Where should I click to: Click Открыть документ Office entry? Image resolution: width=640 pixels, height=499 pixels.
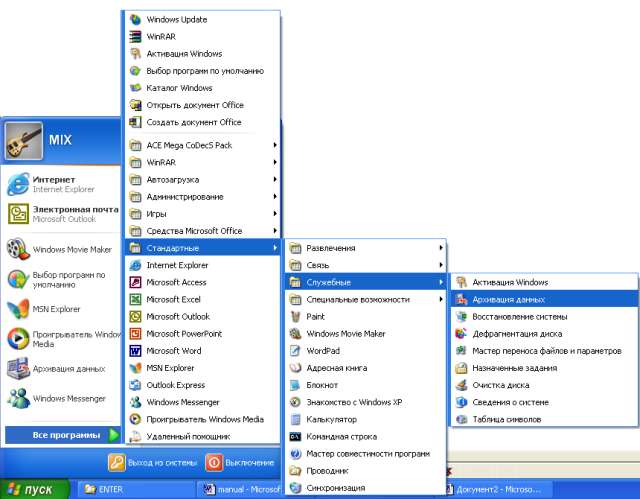pyautogui.click(x=202, y=105)
